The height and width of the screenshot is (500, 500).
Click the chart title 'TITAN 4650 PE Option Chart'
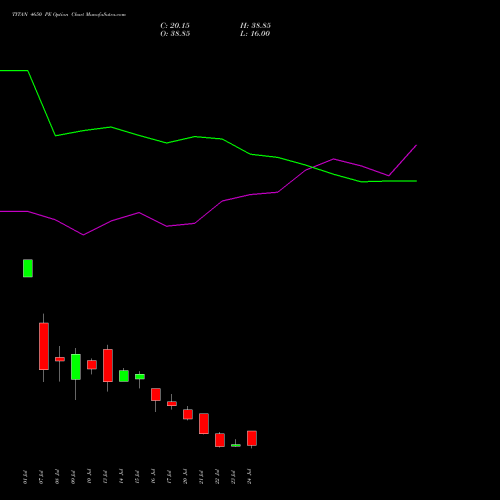(x=69, y=15)
